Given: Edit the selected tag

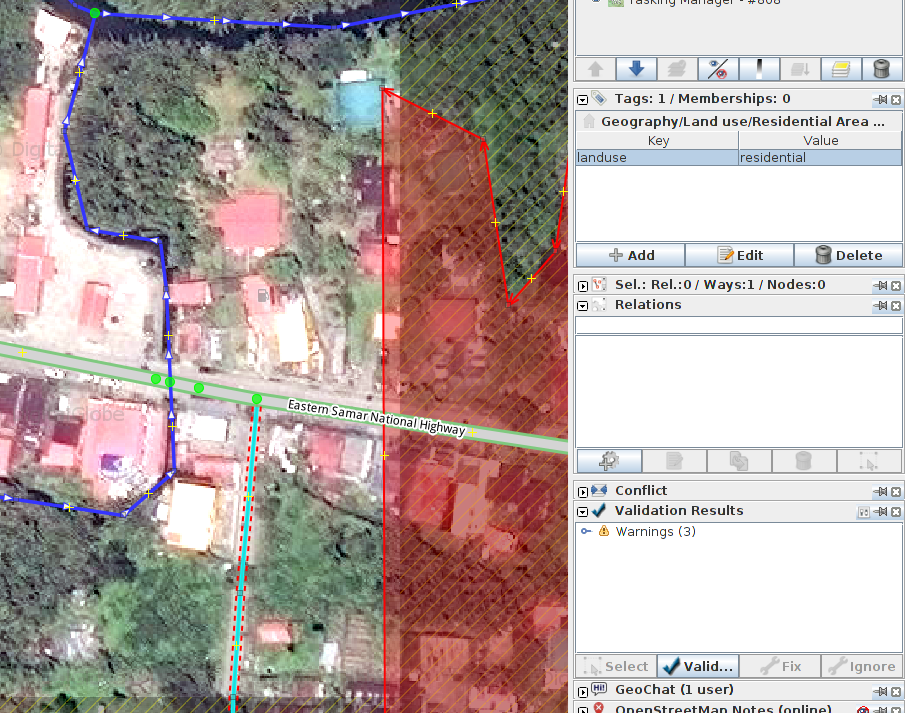Looking at the screenshot, I should pyautogui.click(x=739, y=255).
